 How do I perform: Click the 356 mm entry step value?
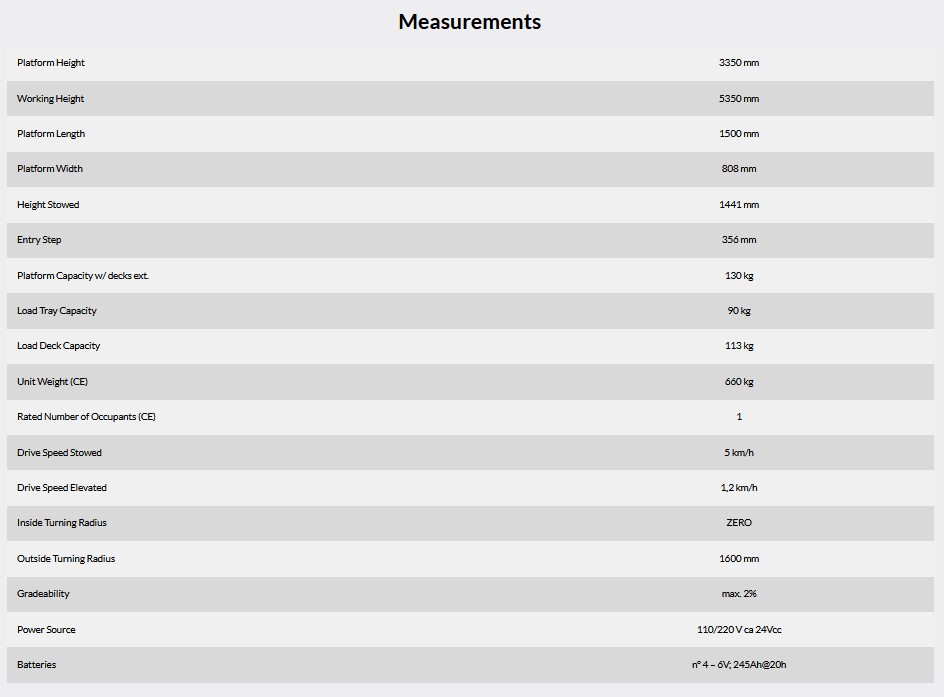tap(738, 240)
